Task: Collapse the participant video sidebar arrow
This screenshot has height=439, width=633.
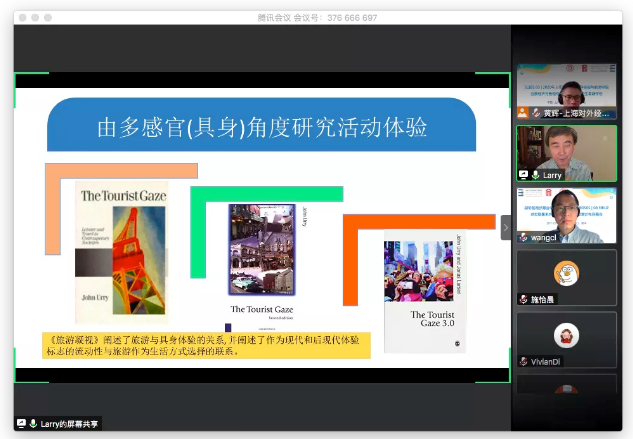Action: (506, 228)
